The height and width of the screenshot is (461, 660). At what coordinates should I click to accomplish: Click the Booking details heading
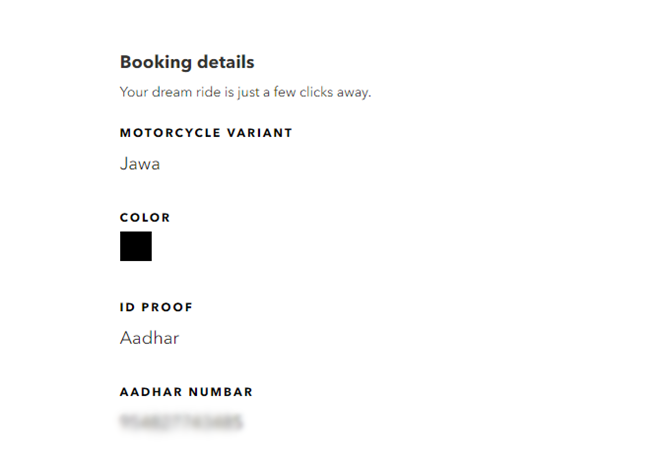click(187, 62)
